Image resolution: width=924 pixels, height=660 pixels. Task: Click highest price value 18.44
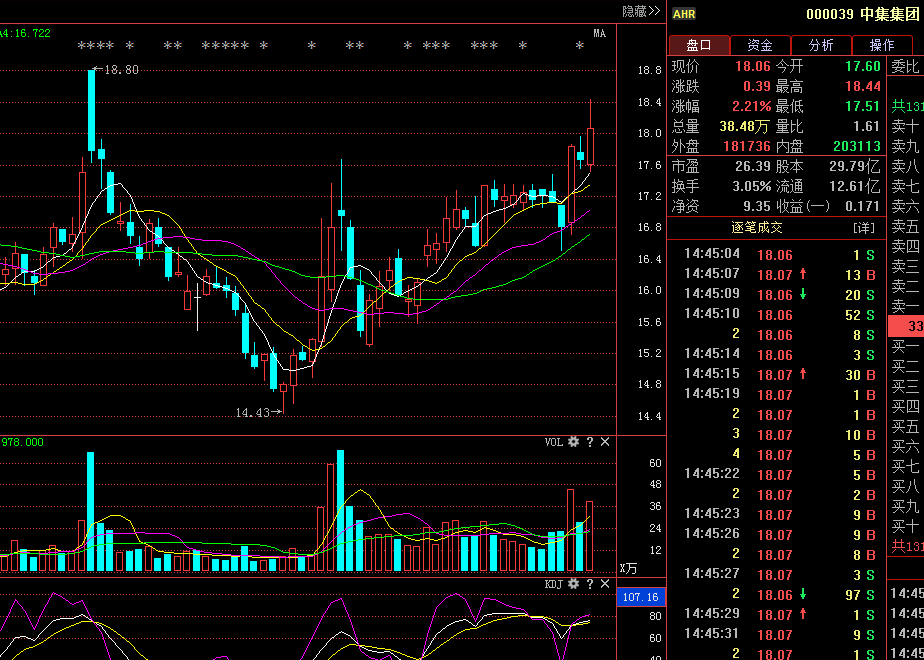pyautogui.click(x=863, y=87)
